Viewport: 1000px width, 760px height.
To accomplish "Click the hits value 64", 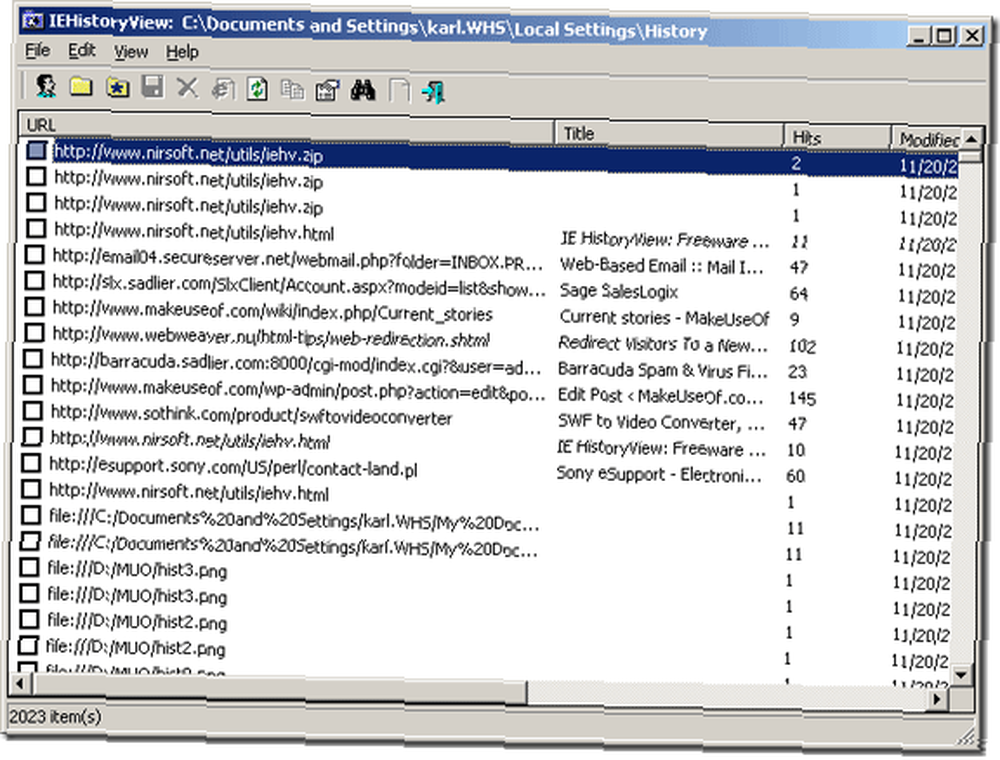I will 799,293.
